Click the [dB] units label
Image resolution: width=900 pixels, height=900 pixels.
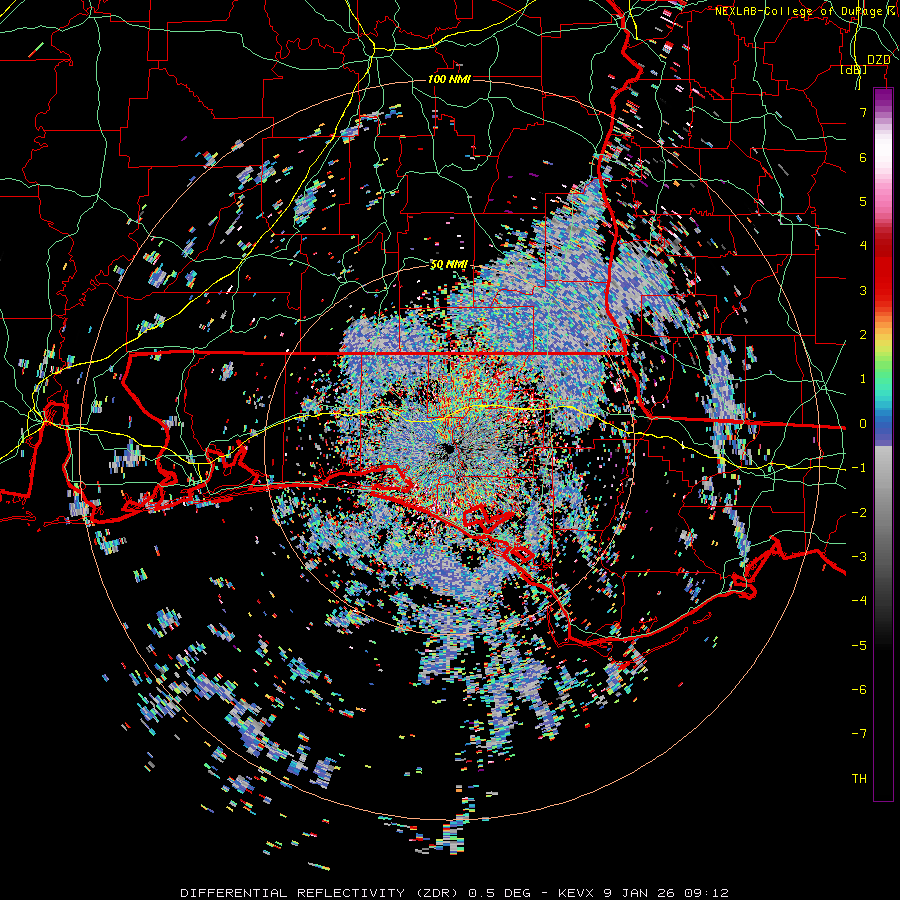[x=854, y=70]
